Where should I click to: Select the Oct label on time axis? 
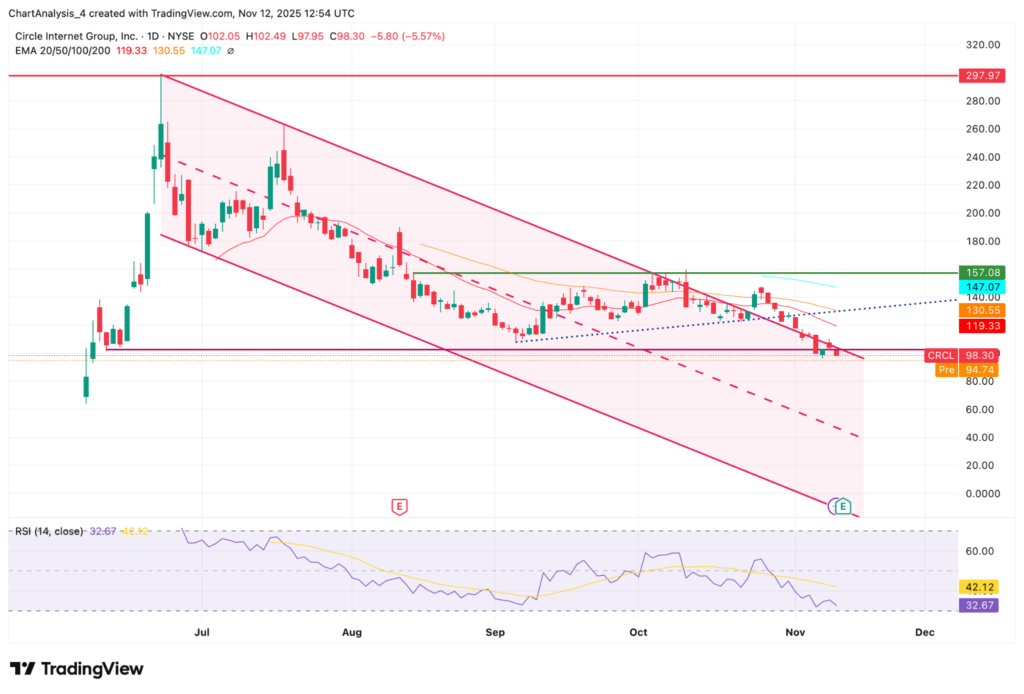pos(639,632)
